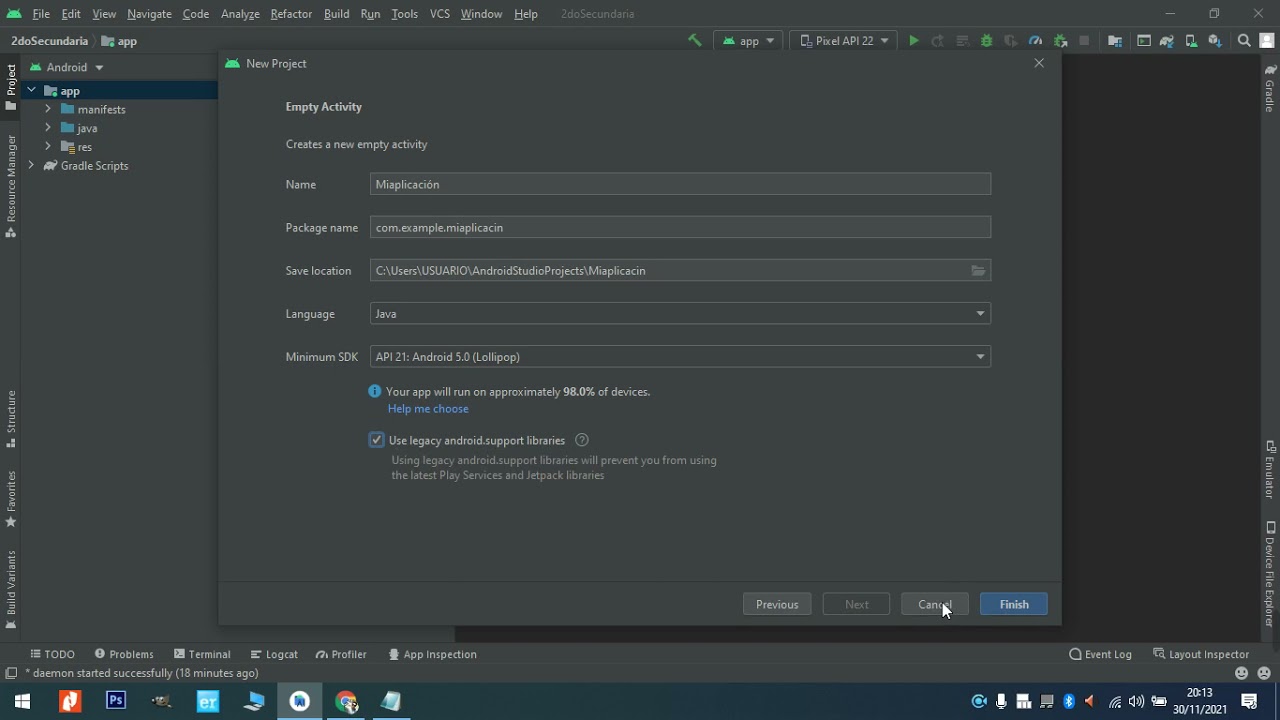
Task: Open the Refactor menu
Action: pos(291,14)
